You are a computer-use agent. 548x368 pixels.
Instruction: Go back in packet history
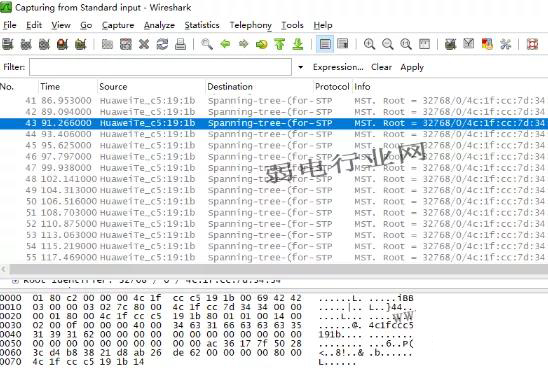pyautogui.click(x=225, y=44)
